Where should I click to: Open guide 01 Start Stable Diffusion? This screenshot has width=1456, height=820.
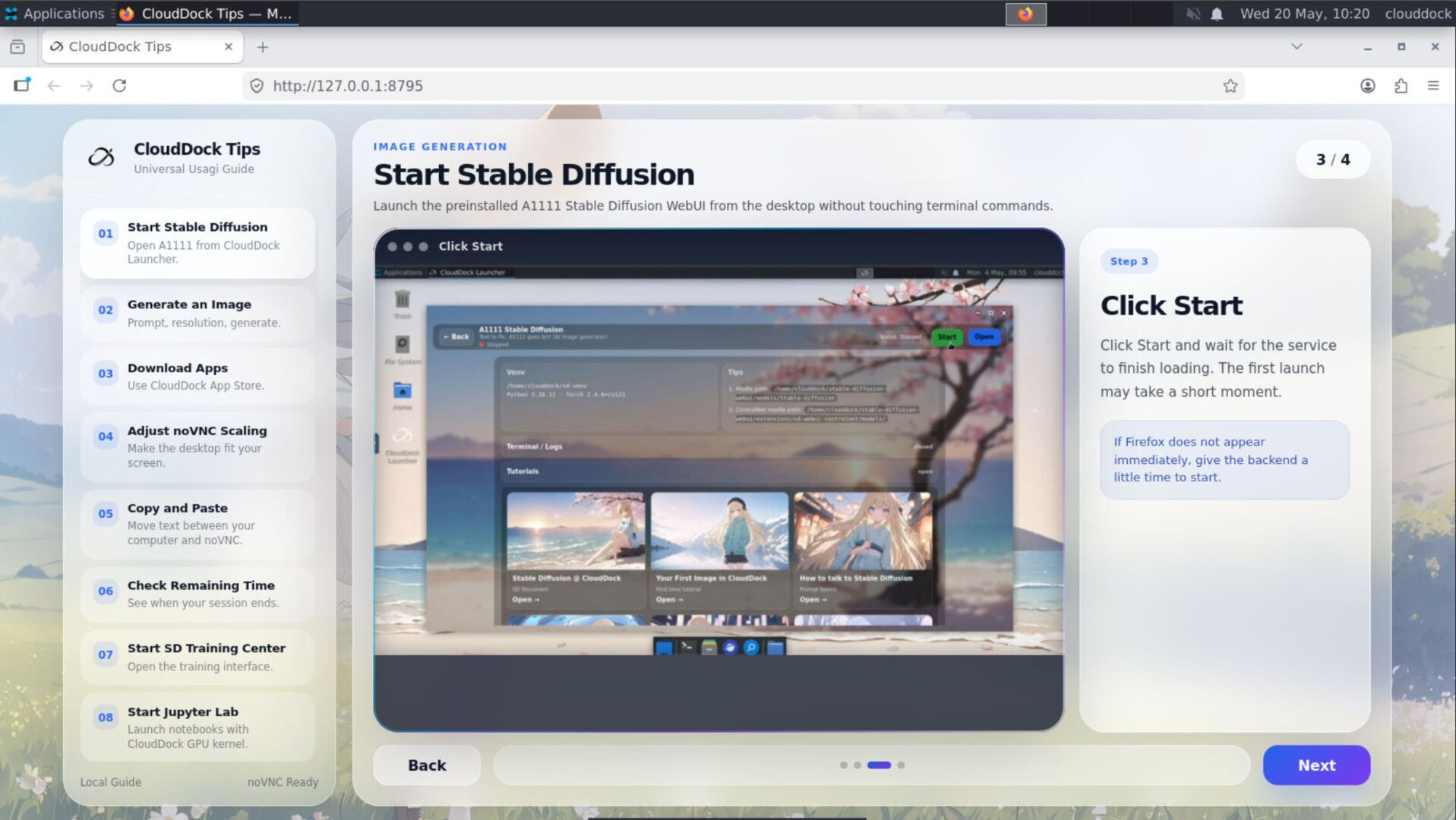pos(197,243)
